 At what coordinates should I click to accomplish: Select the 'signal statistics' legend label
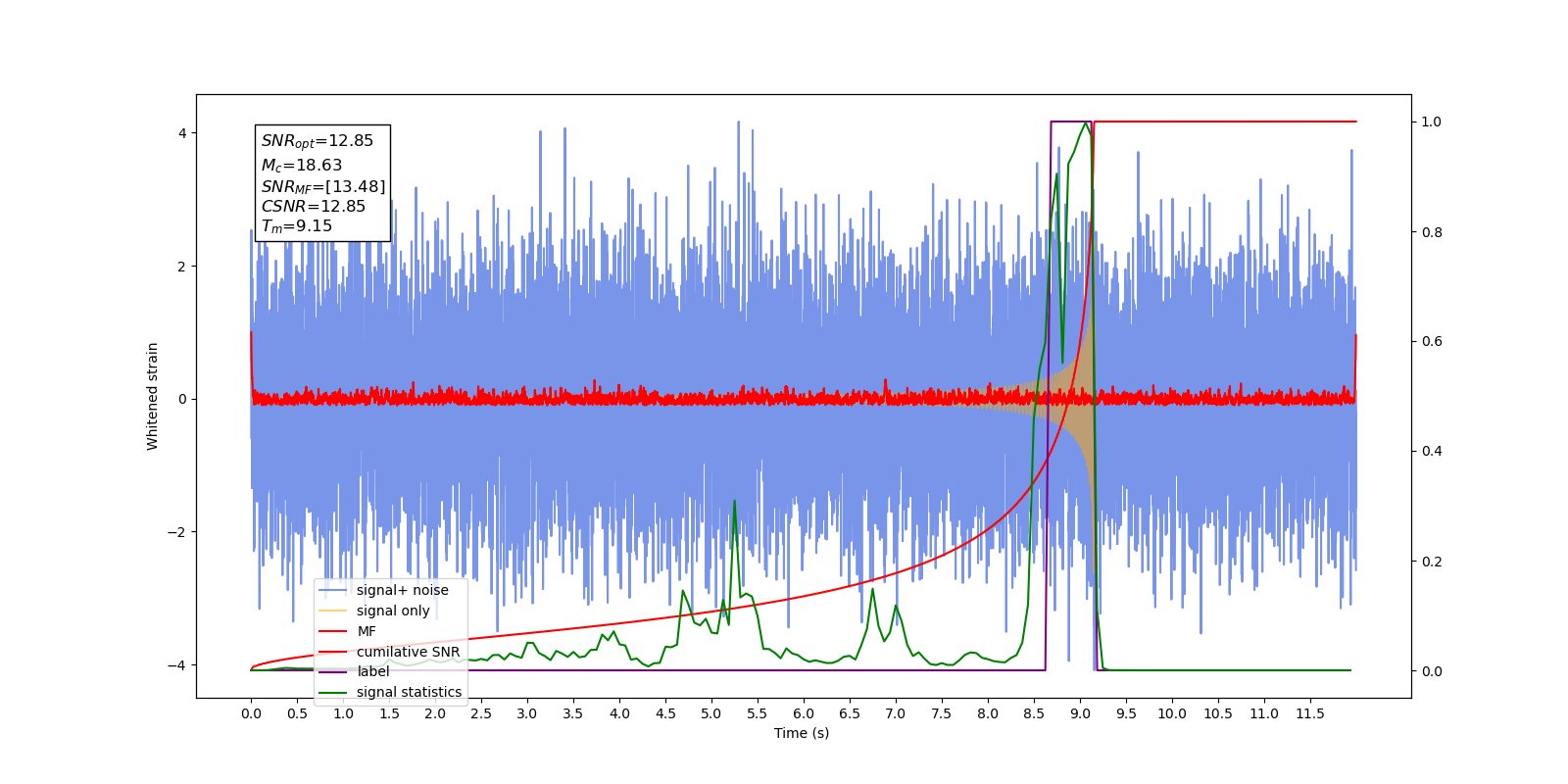pyautogui.click(x=409, y=692)
